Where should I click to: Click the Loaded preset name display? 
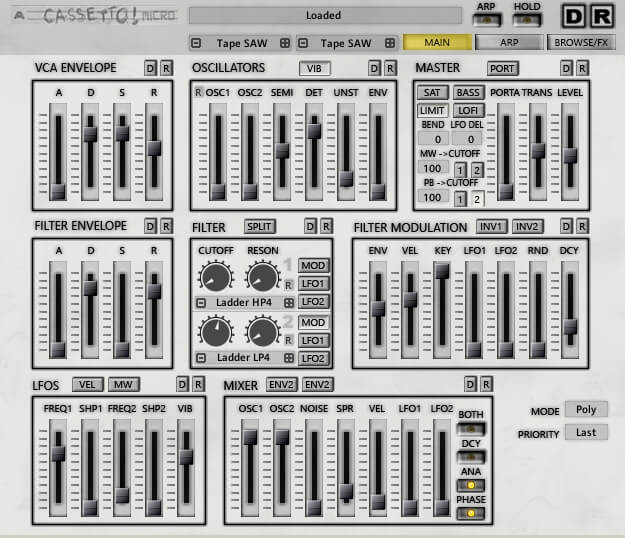pyautogui.click(x=325, y=16)
